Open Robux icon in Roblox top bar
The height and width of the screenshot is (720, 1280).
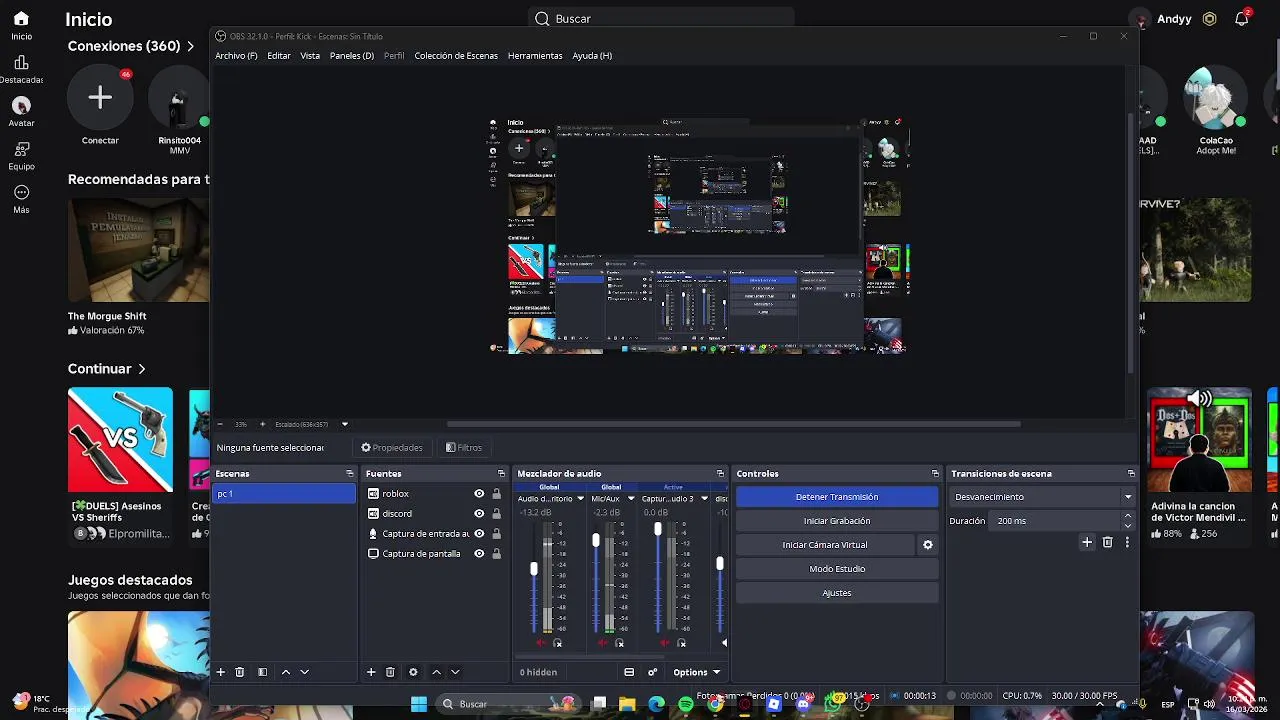pos(1210,19)
